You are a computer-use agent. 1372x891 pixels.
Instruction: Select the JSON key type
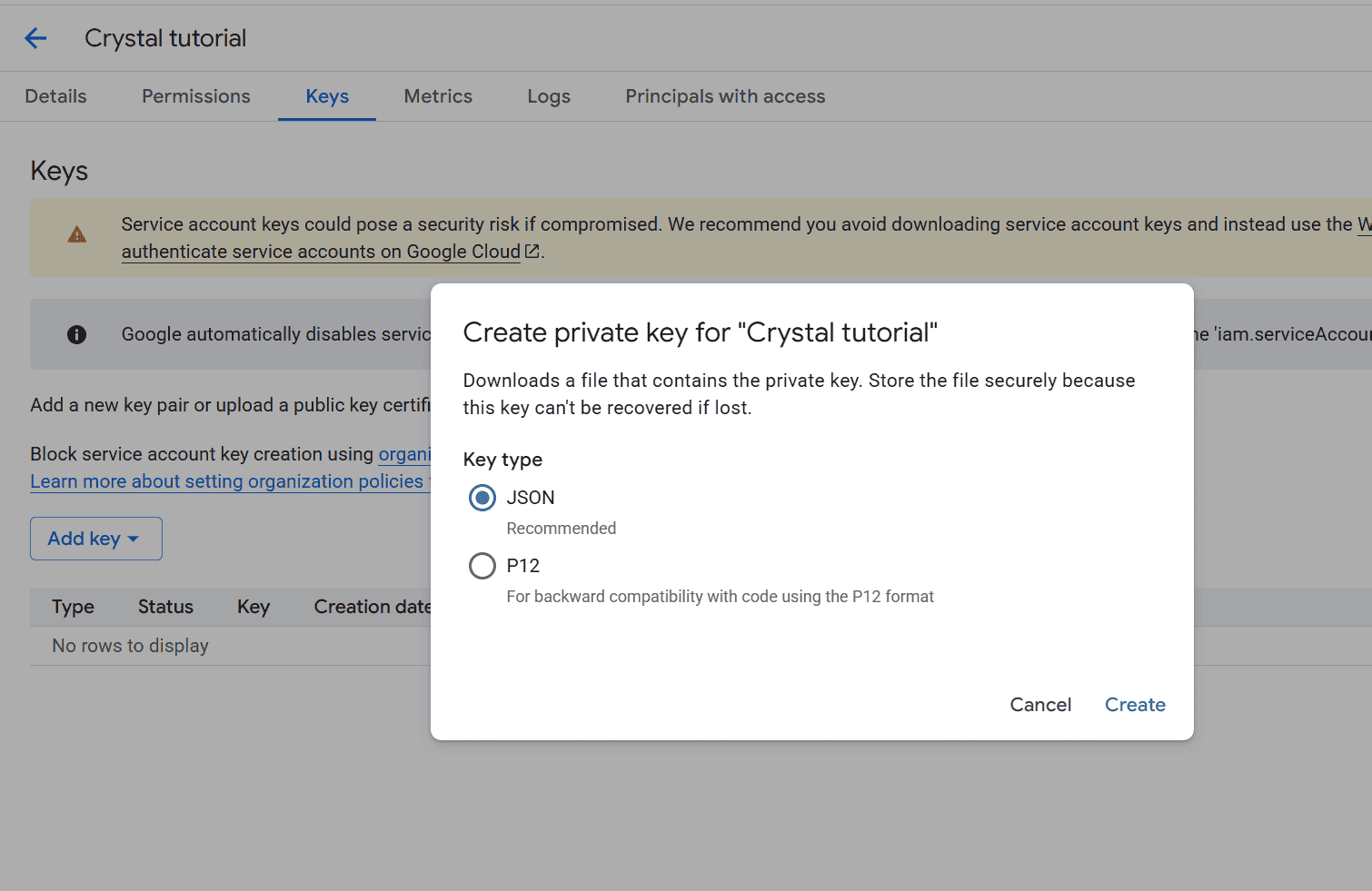pyautogui.click(x=482, y=498)
